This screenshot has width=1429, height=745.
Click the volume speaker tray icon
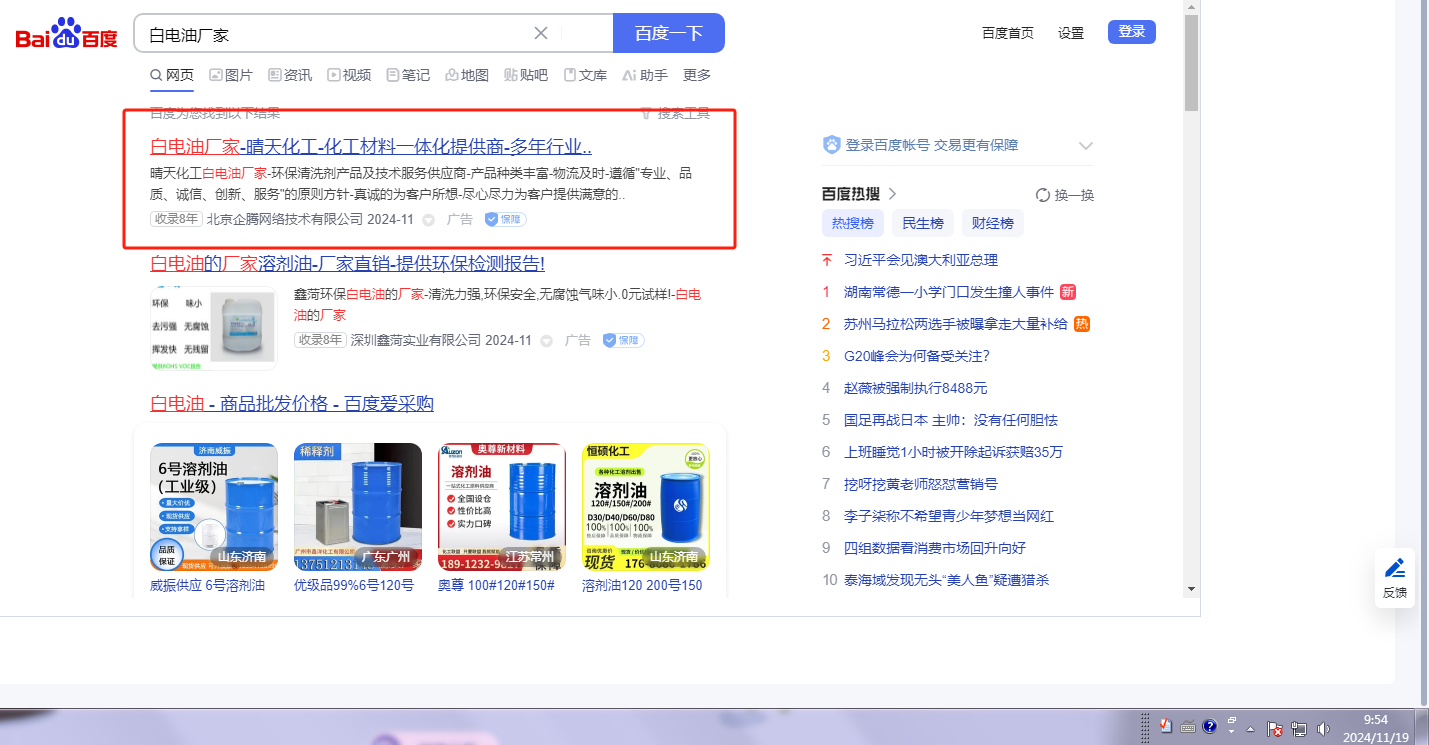pos(1324,728)
